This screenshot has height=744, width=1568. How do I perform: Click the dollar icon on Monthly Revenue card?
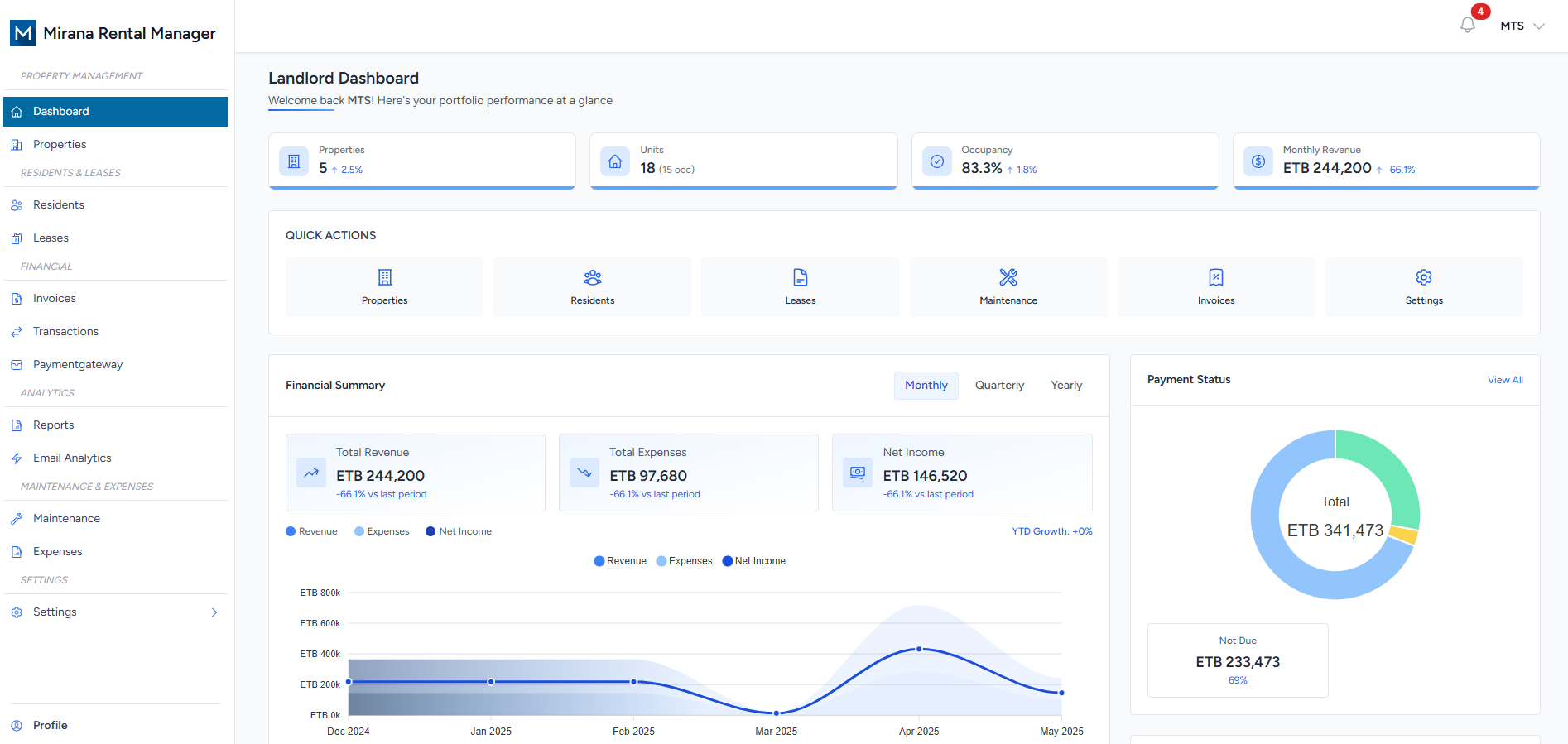coord(1258,161)
